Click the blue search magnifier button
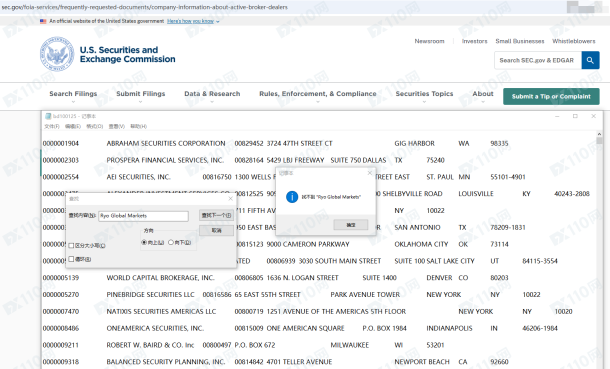The height and width of the screenshot is (369, 610). coord(590,60)
